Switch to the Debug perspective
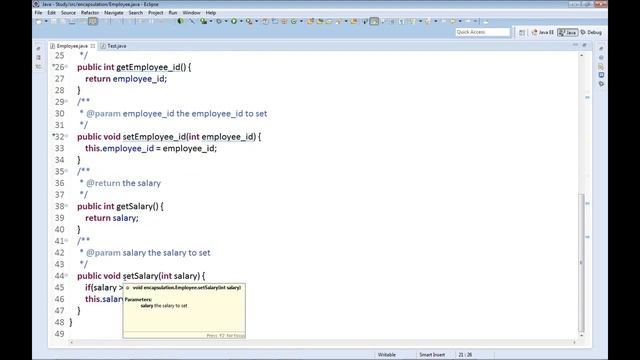Image resolution: width=640 pixels, height=360 pixels. 591,32
